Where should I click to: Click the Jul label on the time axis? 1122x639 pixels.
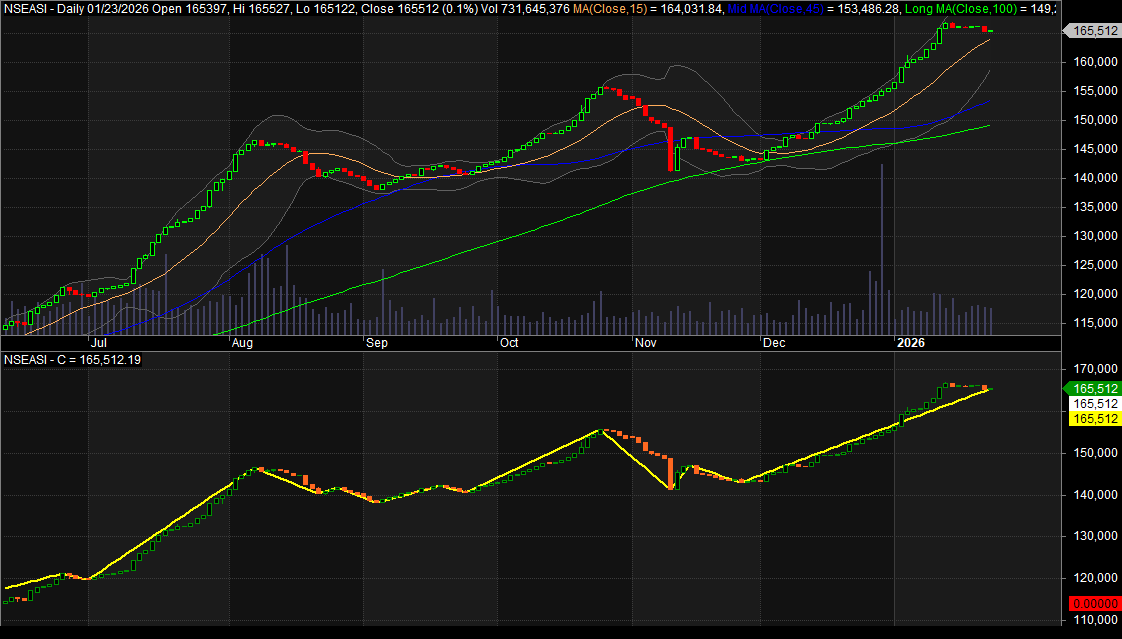point(102,343)
